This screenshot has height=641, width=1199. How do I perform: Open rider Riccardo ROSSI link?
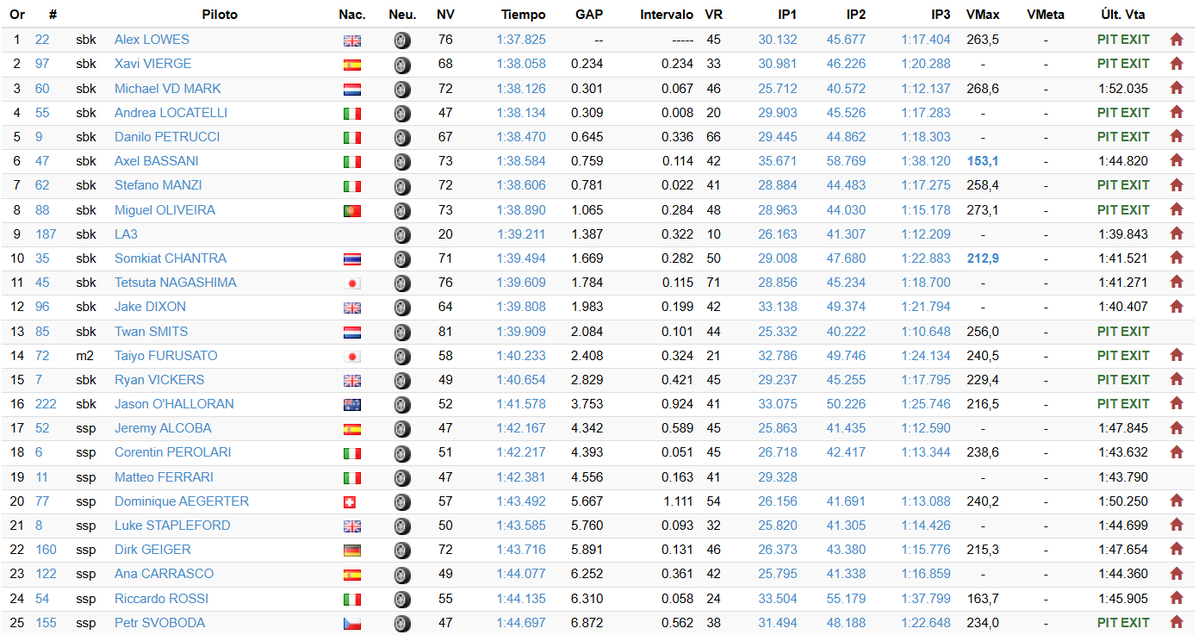coord(161,599)
